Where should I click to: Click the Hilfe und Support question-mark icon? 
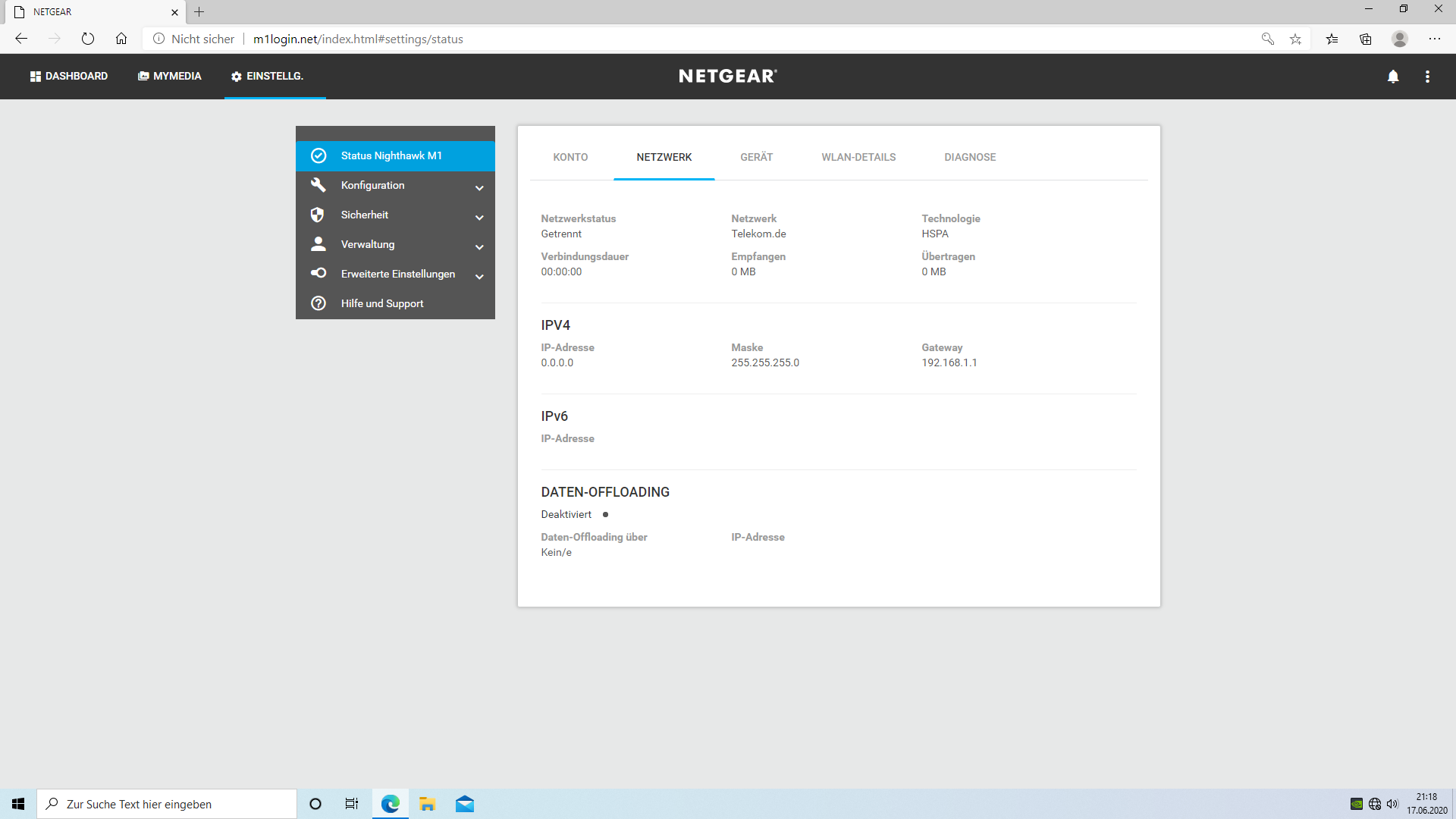click(x=318, y=303)
